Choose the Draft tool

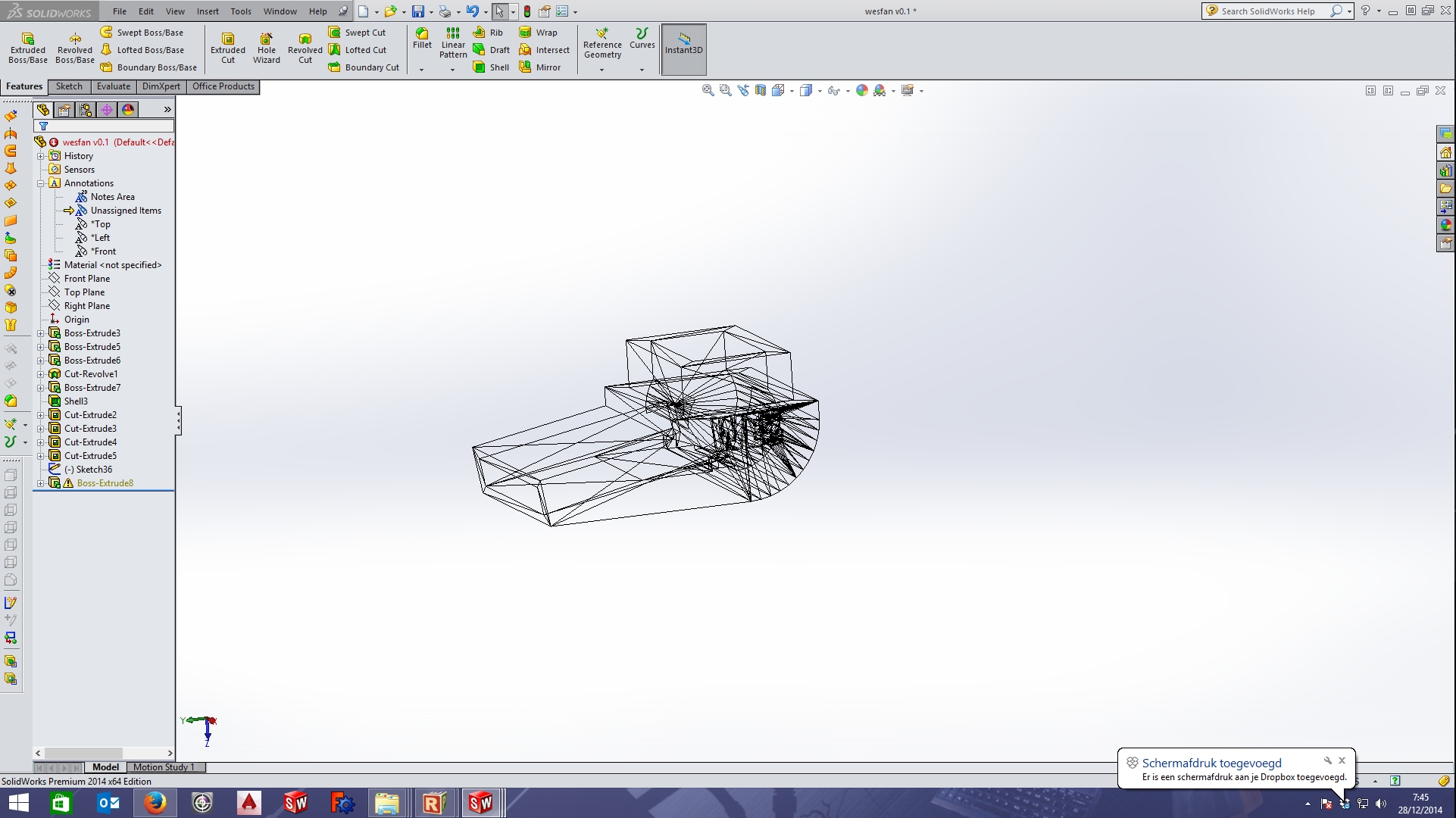[x=491, y=50]
